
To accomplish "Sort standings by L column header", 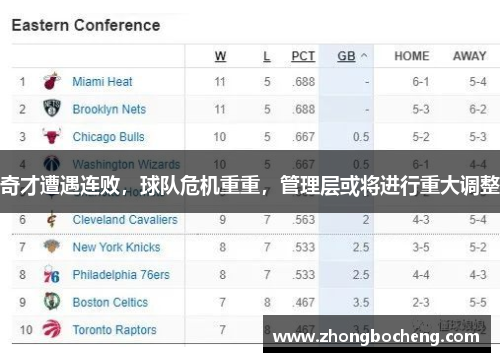I will (x=267, y=56).
